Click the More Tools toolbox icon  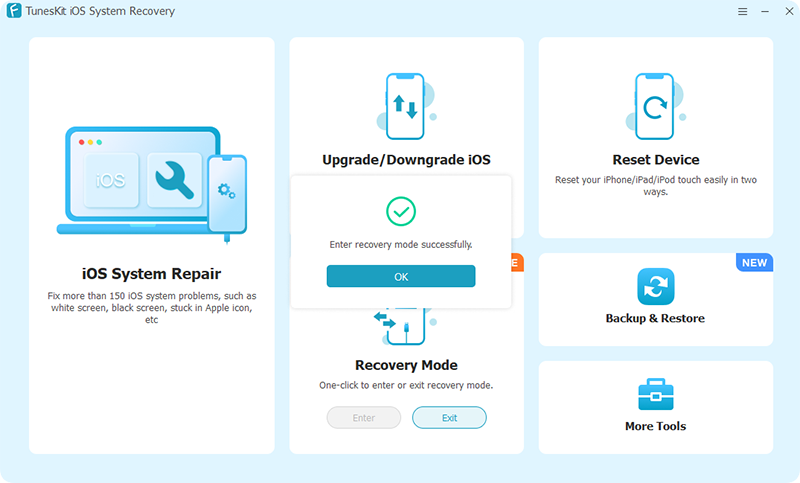(x=656, y=394)
